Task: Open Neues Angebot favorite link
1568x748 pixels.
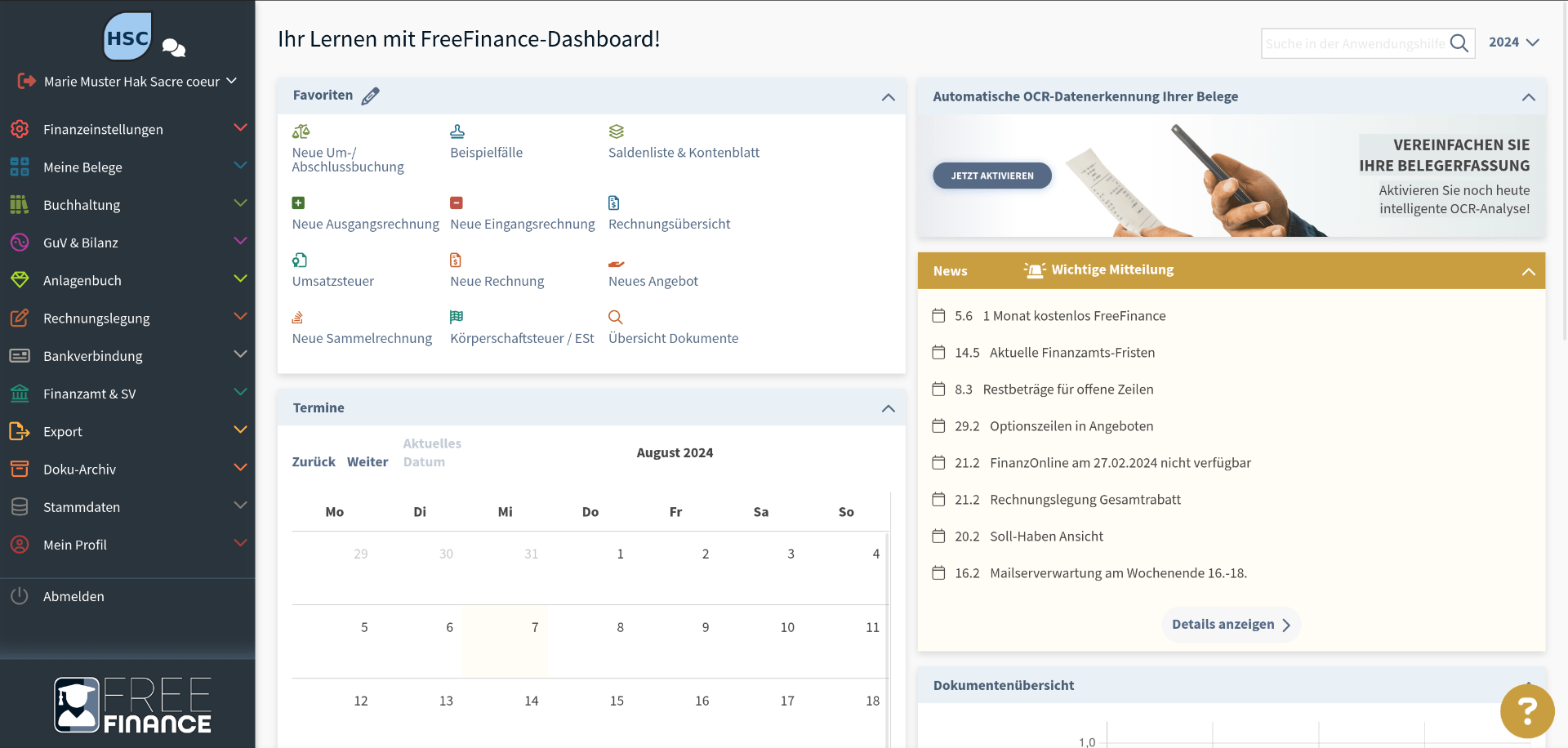Action: click(x=653, y=281)
